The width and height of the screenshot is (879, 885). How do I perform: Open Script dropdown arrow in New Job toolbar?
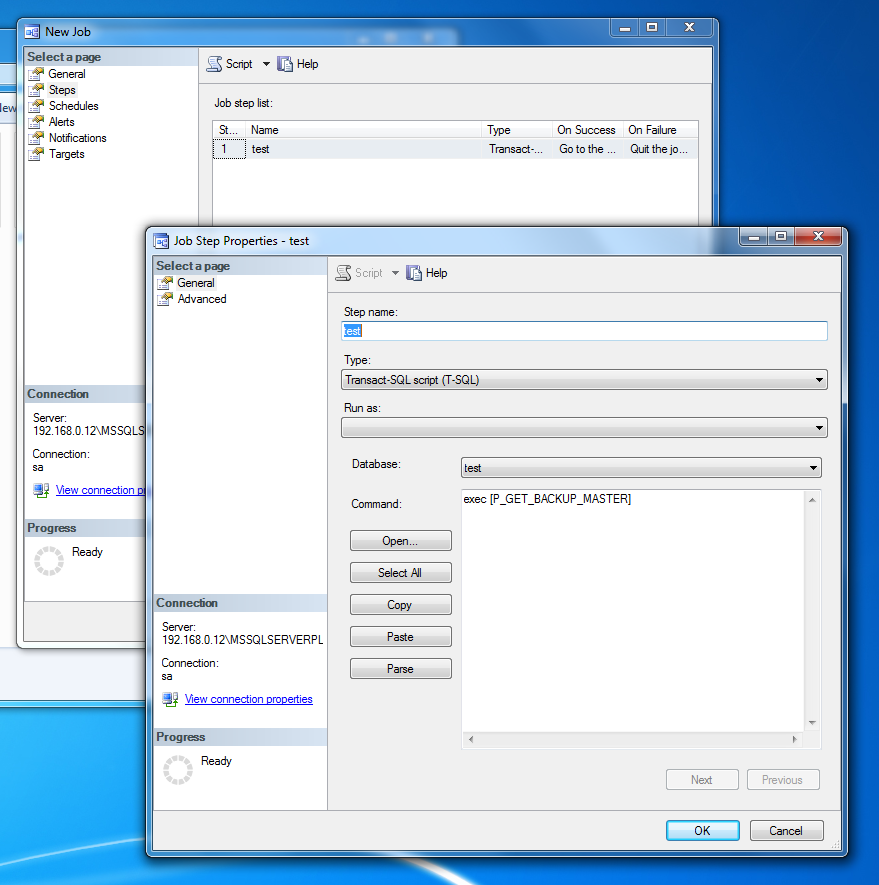pyautogui.click(x=266, y=64)
